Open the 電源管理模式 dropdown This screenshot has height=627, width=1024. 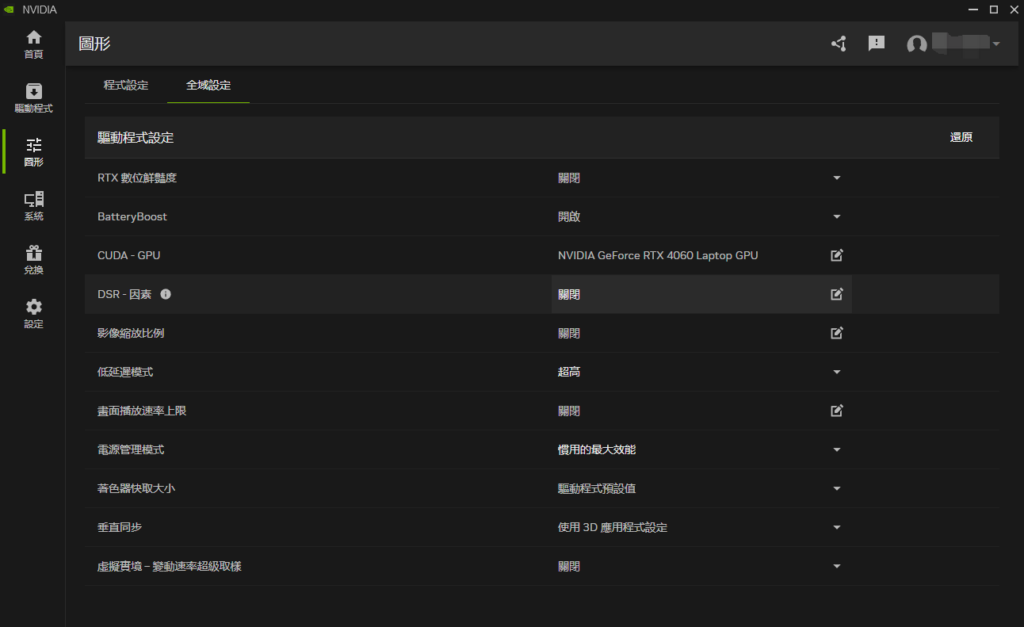pyautogui.click(x=836, y=449)
